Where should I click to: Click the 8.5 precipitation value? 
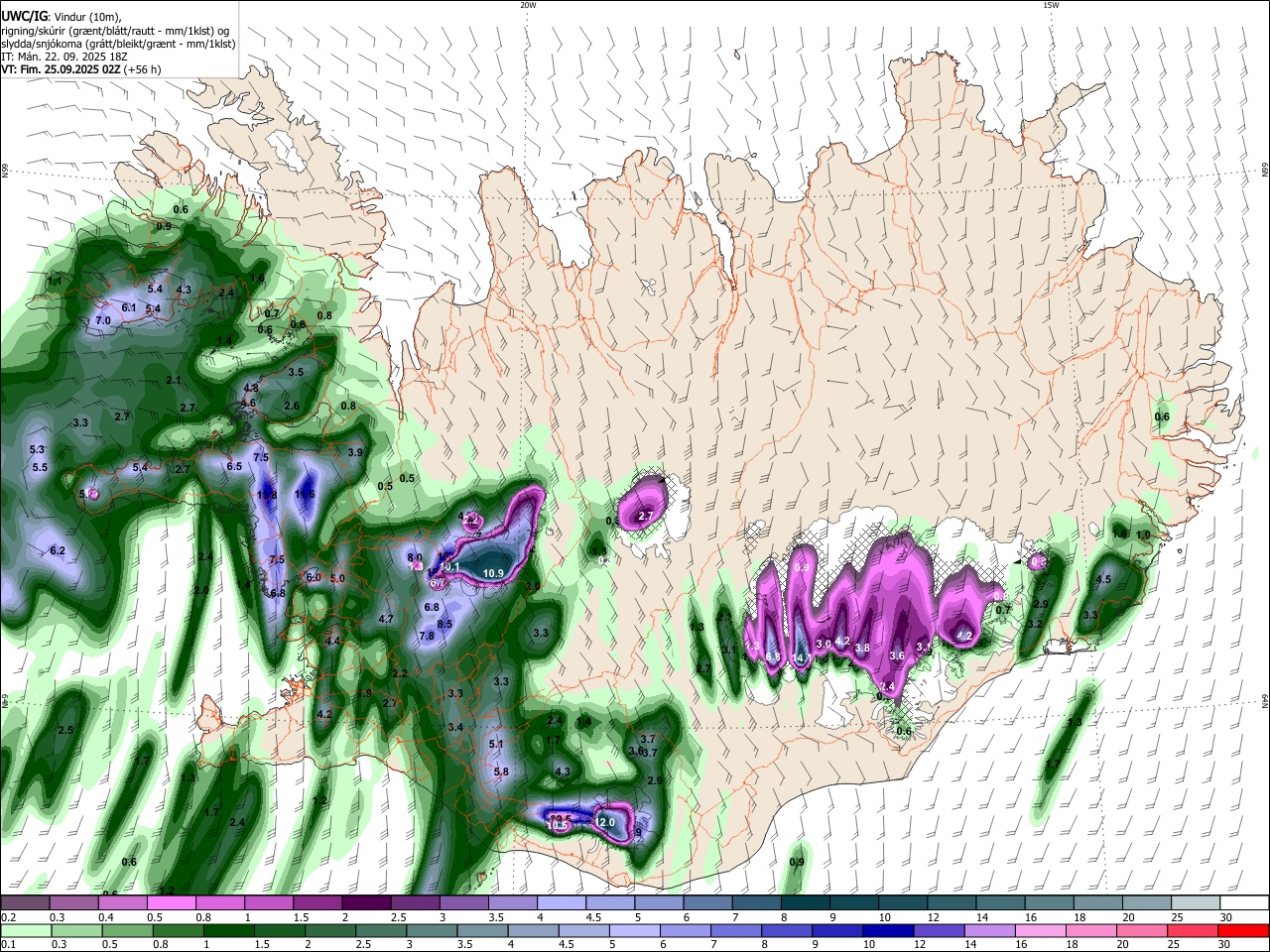tap(444, 624)
